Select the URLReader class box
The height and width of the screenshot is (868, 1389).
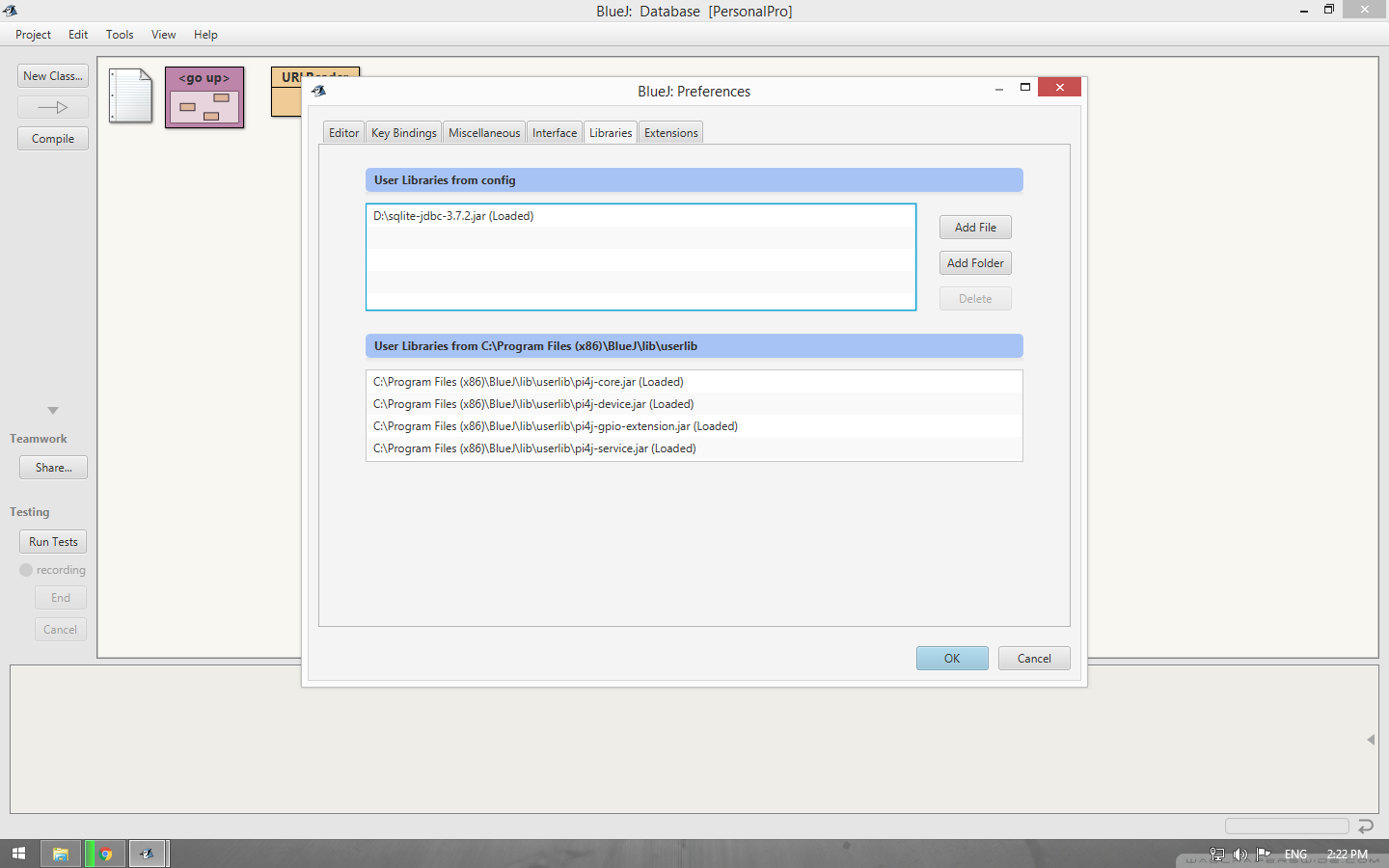pyautogui.click(x=286, y=92)
